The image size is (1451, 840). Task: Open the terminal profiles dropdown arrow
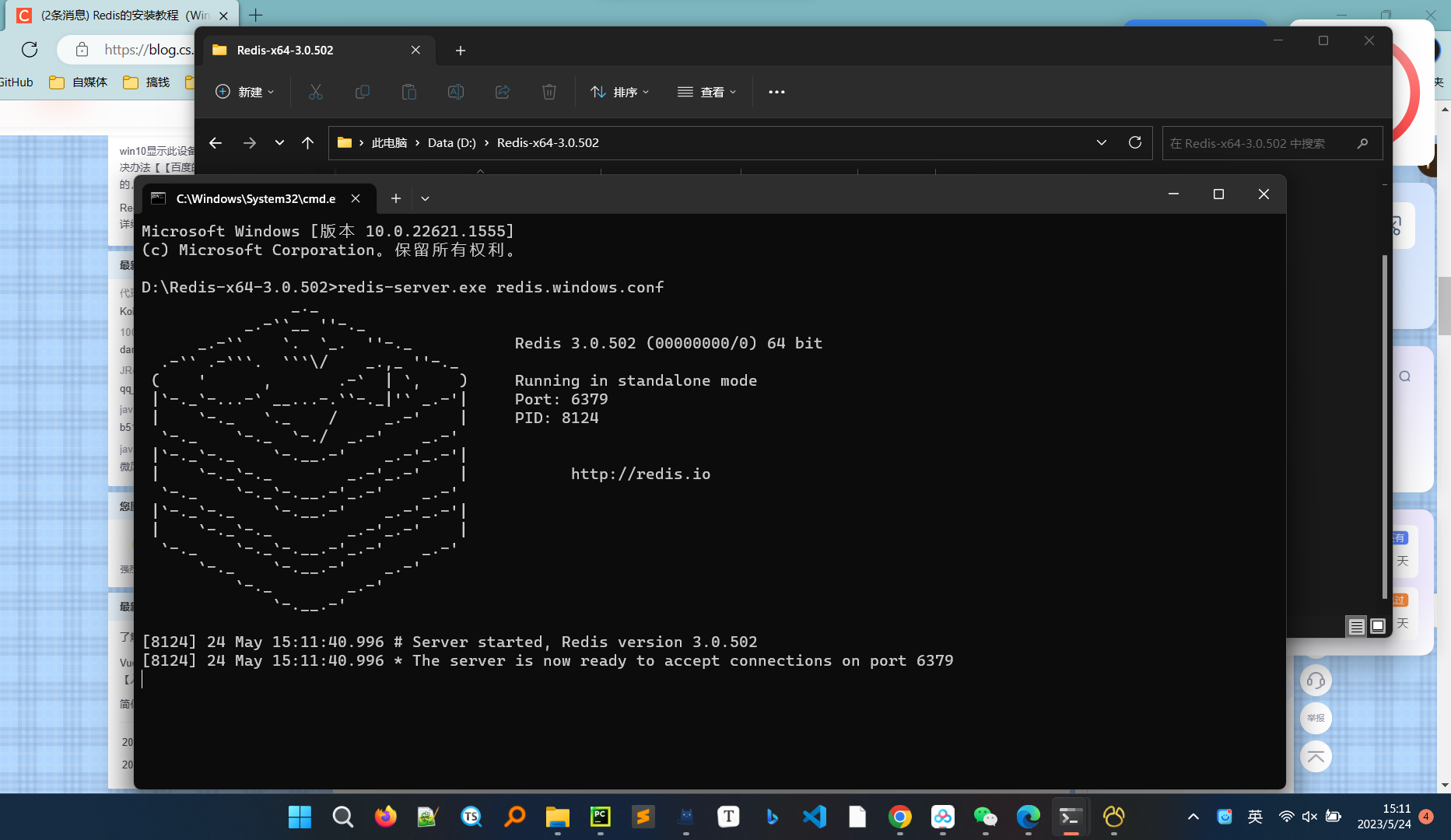tap(425, 199)
